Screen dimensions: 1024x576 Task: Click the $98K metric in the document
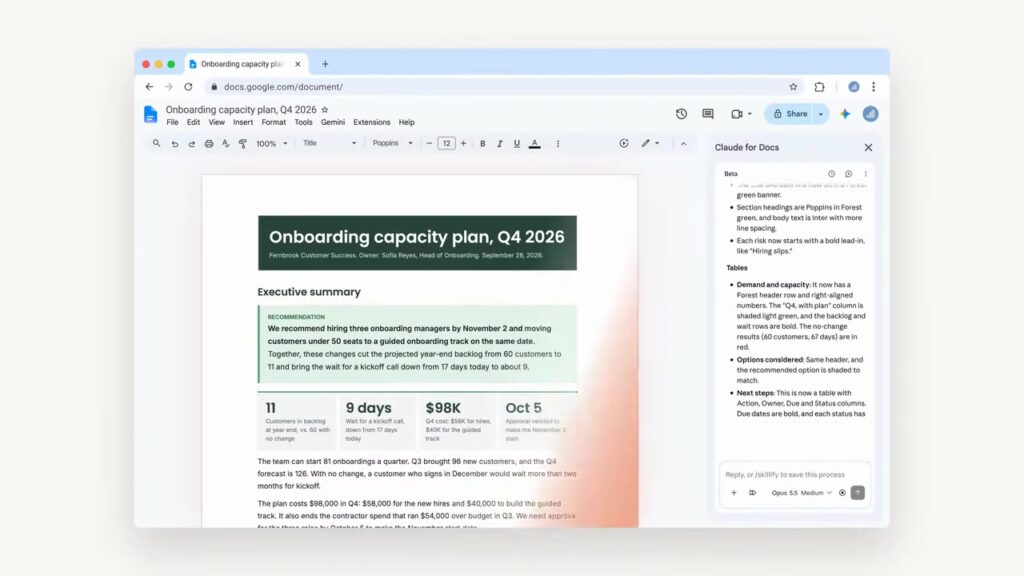(443, 408)
